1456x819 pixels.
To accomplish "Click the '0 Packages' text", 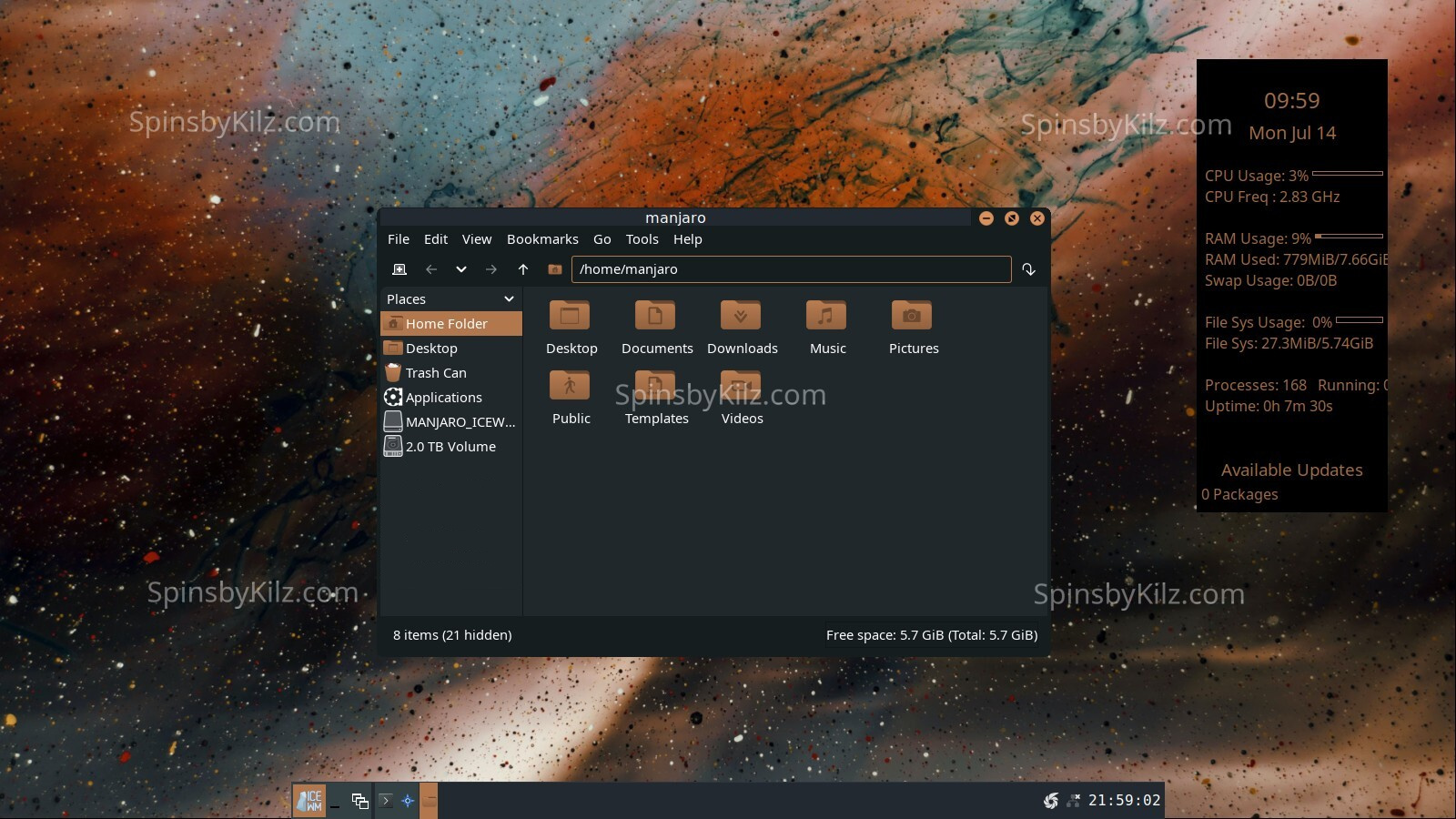I will (1239, 494).
